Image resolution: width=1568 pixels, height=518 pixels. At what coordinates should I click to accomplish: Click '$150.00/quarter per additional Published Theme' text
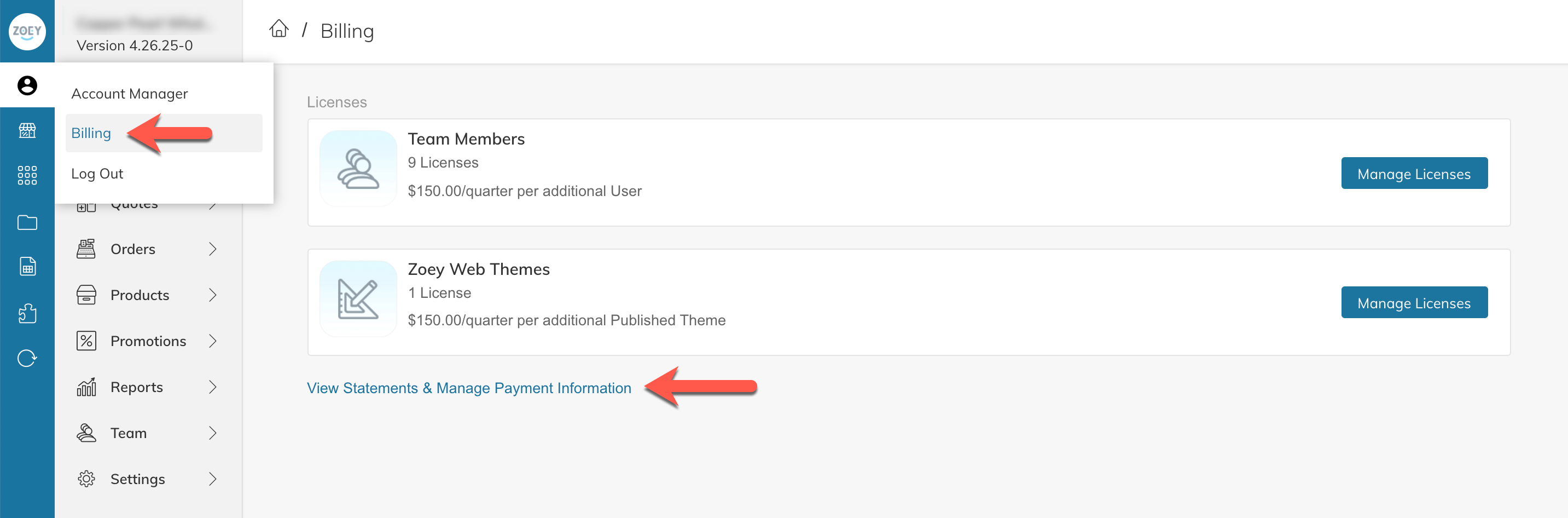(566, 320)
